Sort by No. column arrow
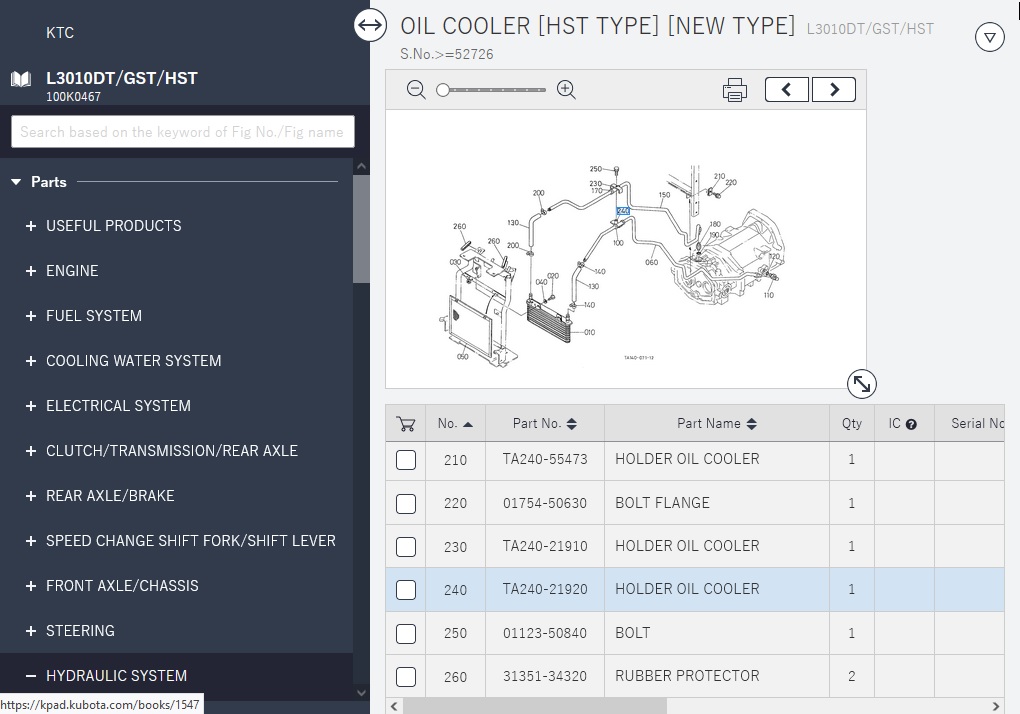Screen dimensions: 1020x714 click(x=468, y=425)
